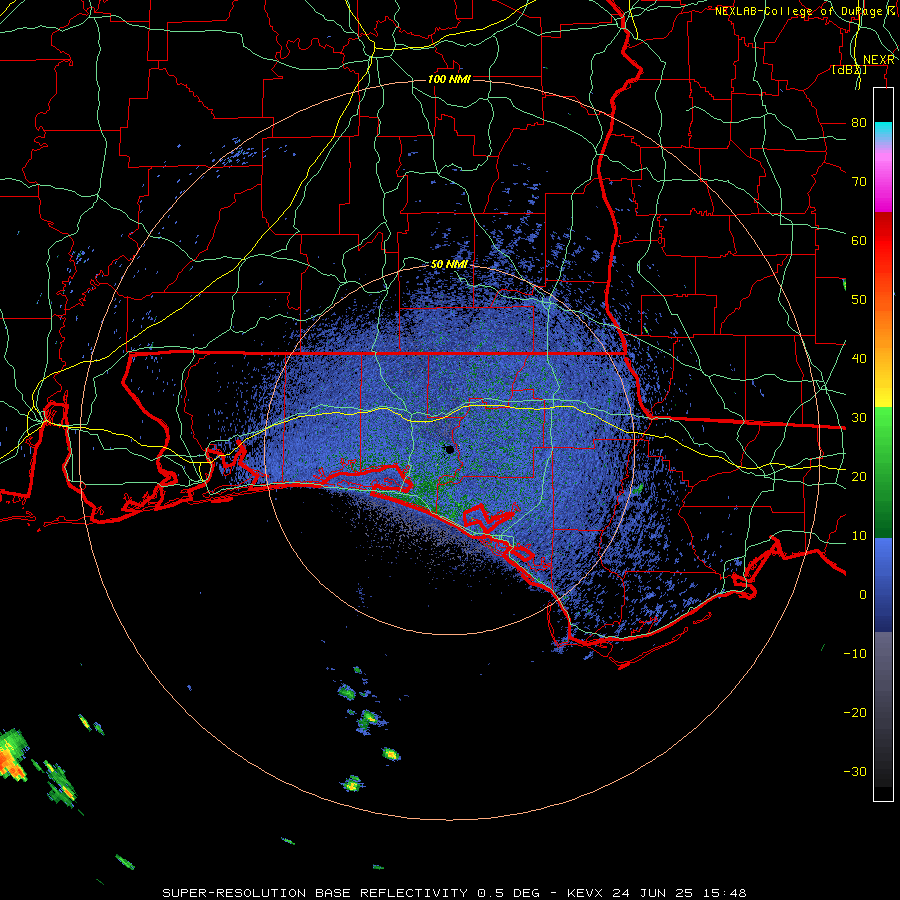
Task: Click the 100 NMI range ring label
Action: pyautogui.click(x=449, y=79)
